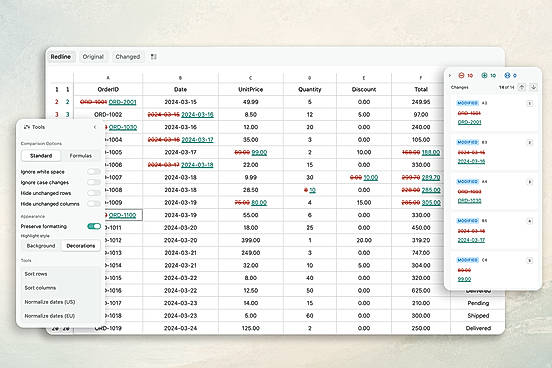Click Normalize dates (EU)
The width and height of the screenshot is (552, 368).
(x=60, y=316)
